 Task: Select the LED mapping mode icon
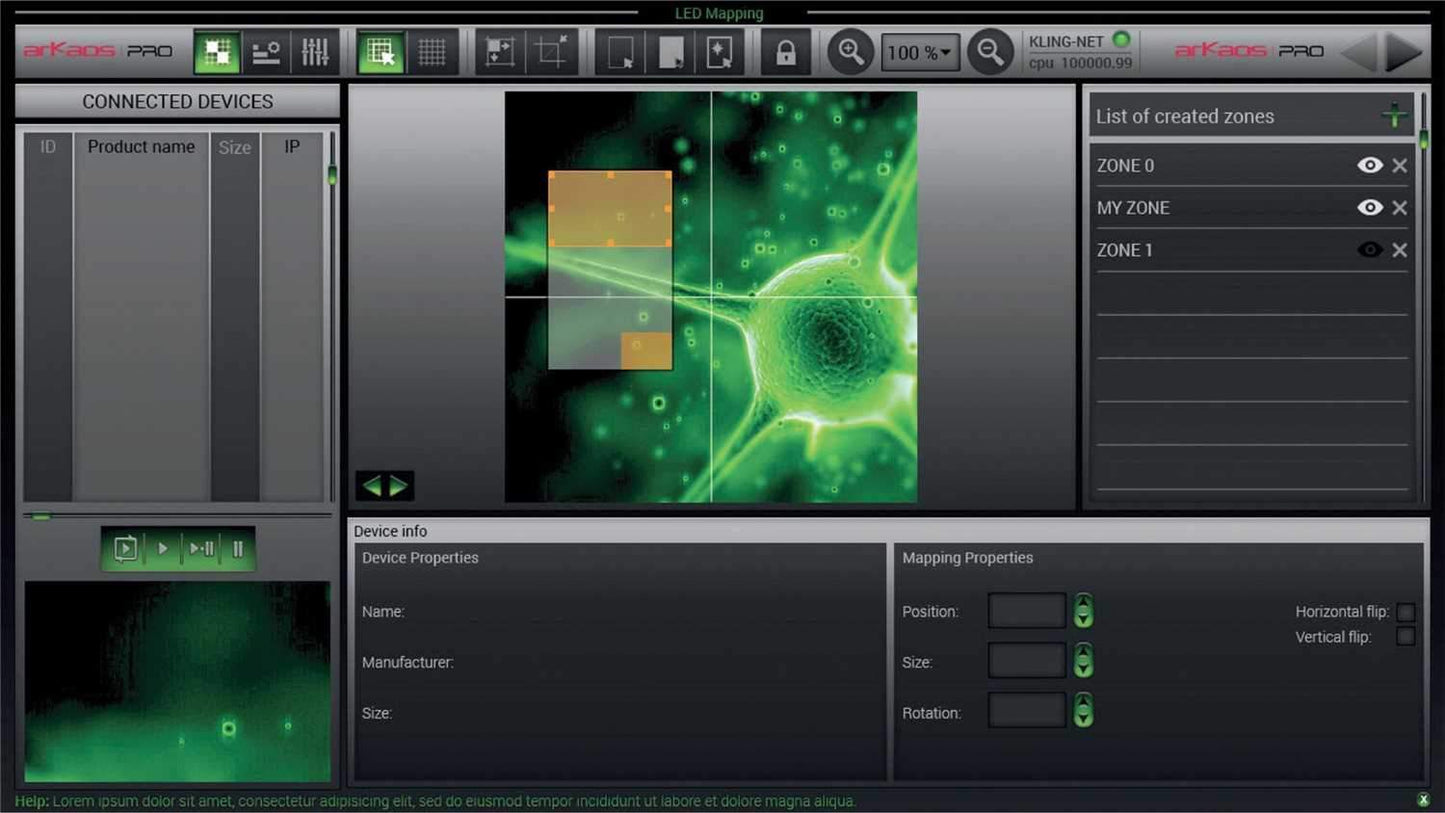pyautogui.click(x=218, y=51)
